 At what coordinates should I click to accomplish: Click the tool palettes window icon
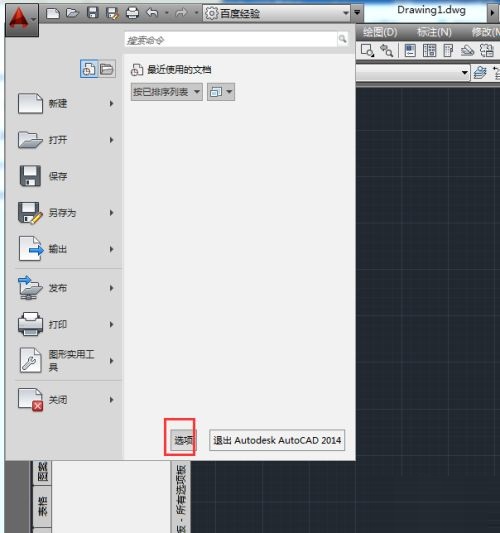(x=448, y=51)
